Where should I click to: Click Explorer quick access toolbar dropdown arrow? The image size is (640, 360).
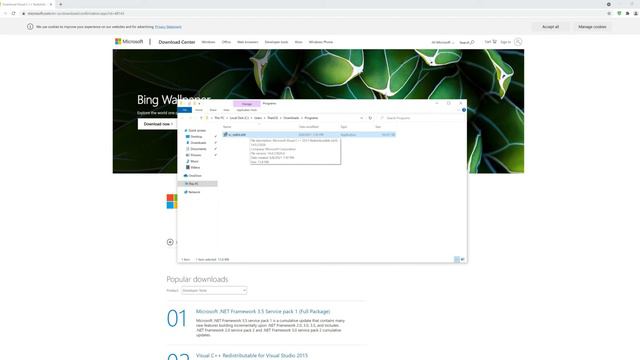[x=199, y=104]
